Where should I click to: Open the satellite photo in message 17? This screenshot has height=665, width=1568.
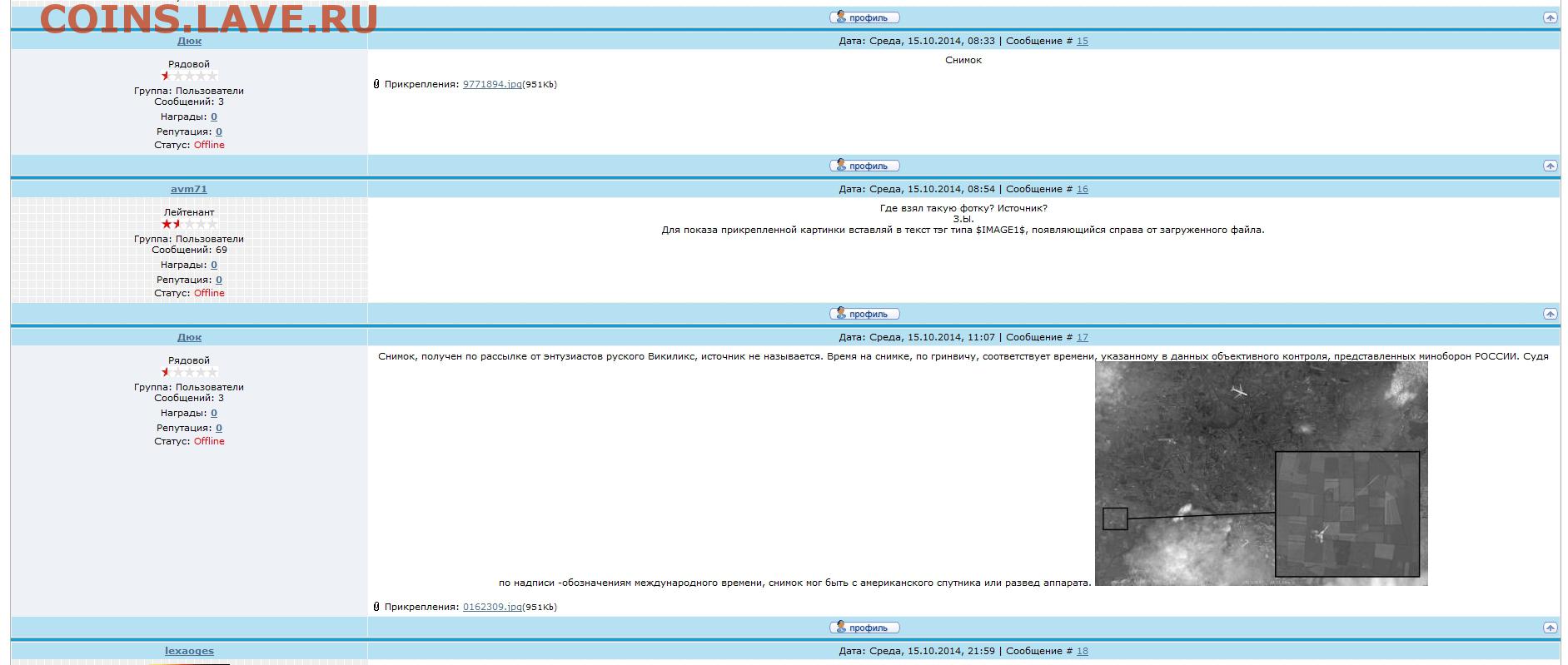pos(1261,474)
